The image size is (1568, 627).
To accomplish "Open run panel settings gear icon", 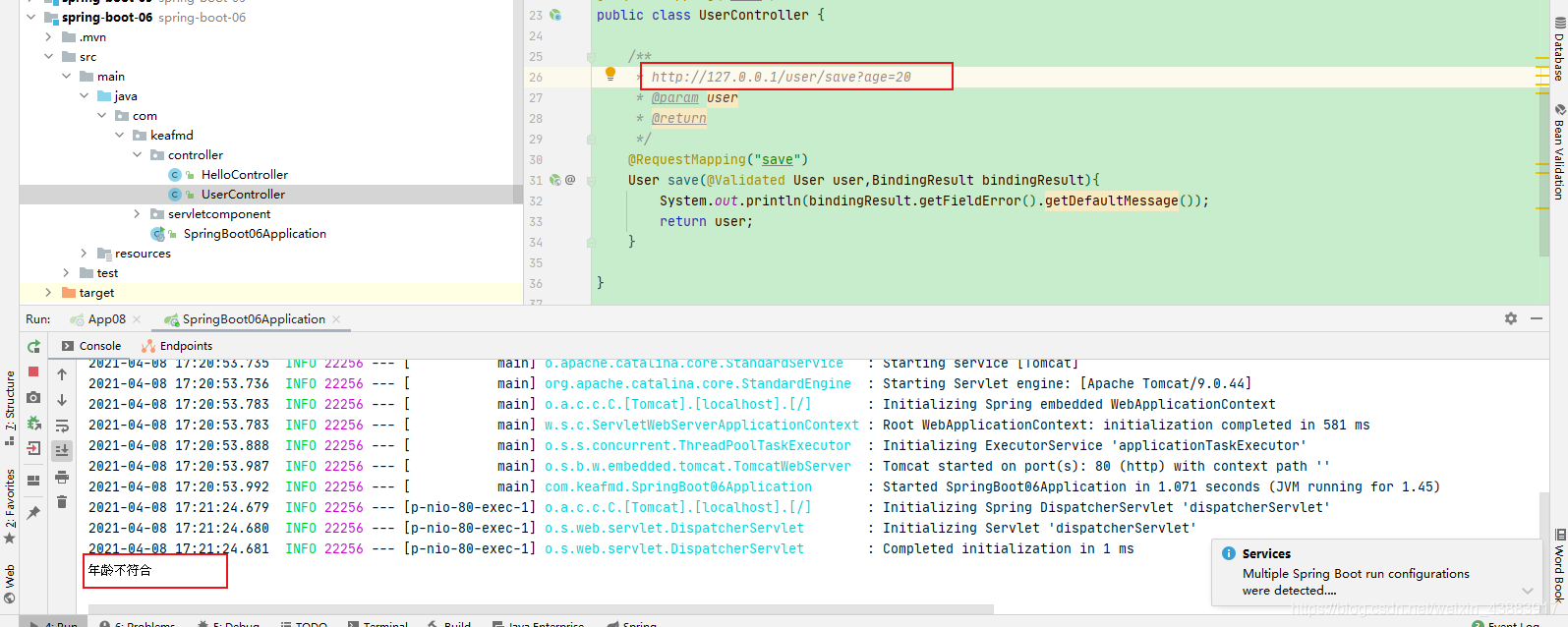I will coord(1511,318).
